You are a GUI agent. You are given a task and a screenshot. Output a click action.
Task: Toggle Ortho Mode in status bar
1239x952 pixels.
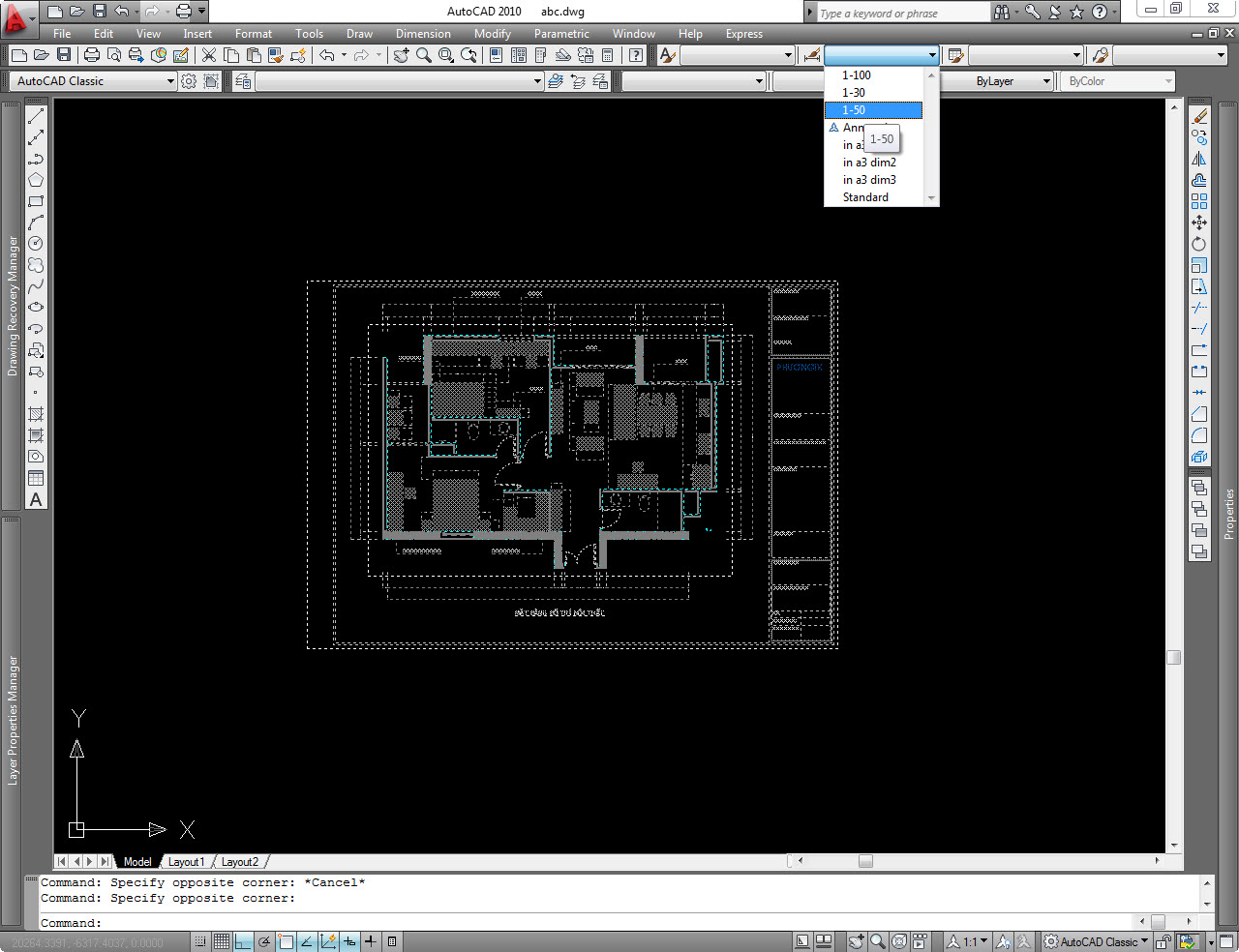[x=243, y=941]
